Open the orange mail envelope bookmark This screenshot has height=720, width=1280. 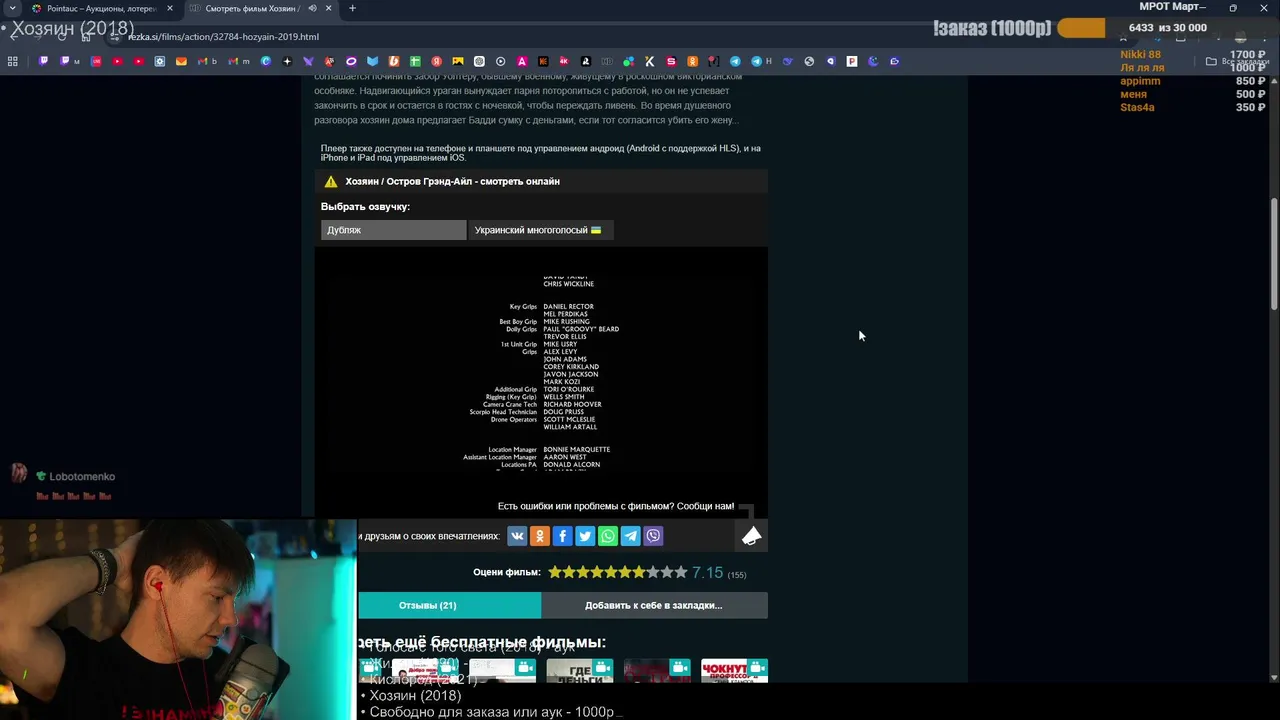(181, 61)
